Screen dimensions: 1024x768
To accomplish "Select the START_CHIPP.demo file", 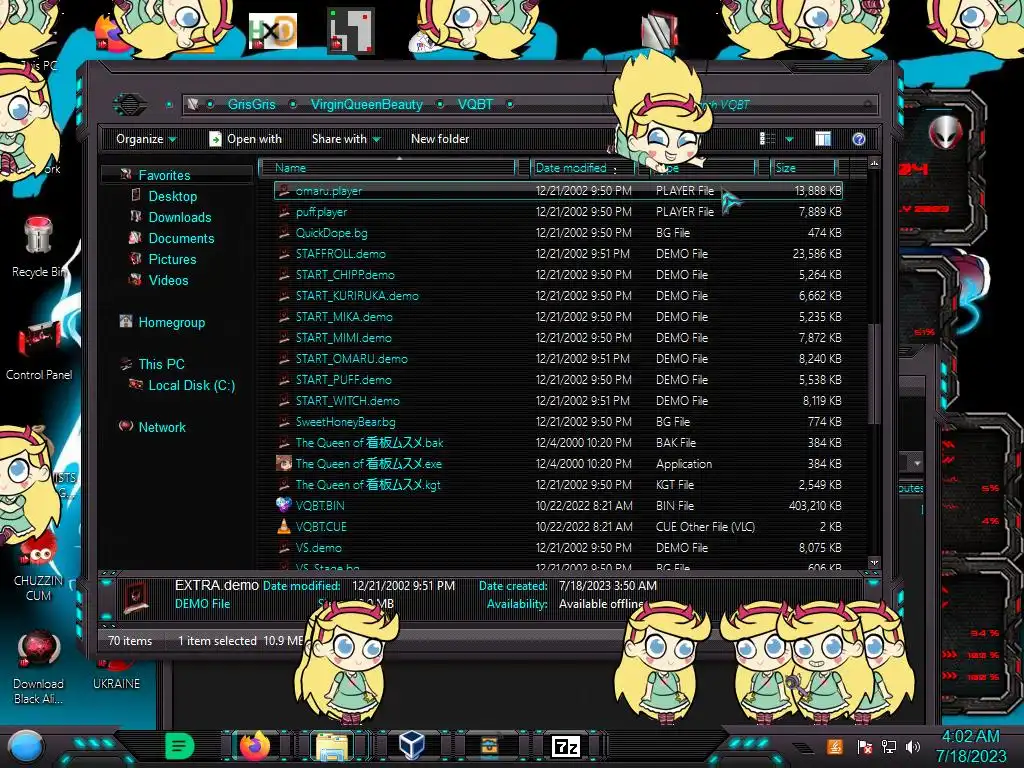I will click(558, 274).
